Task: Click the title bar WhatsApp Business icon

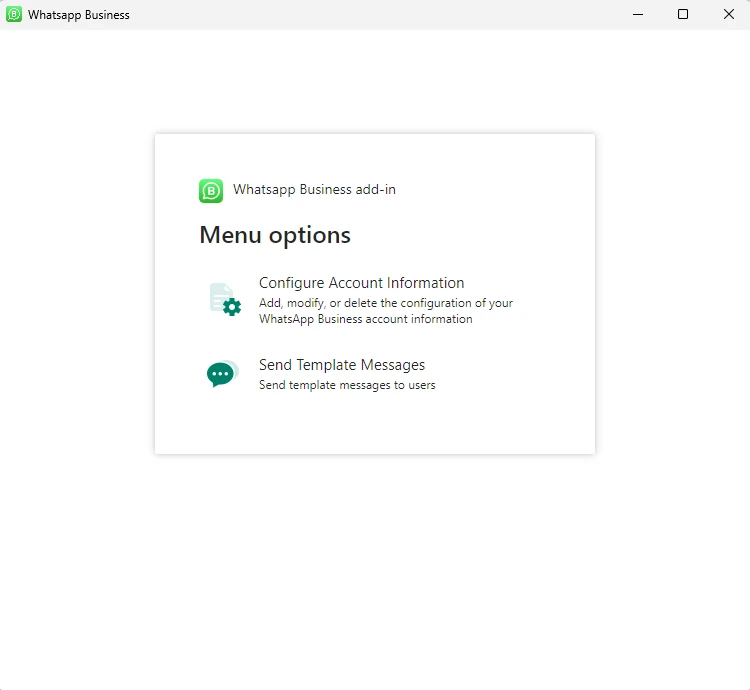Action: click(14, 14)
